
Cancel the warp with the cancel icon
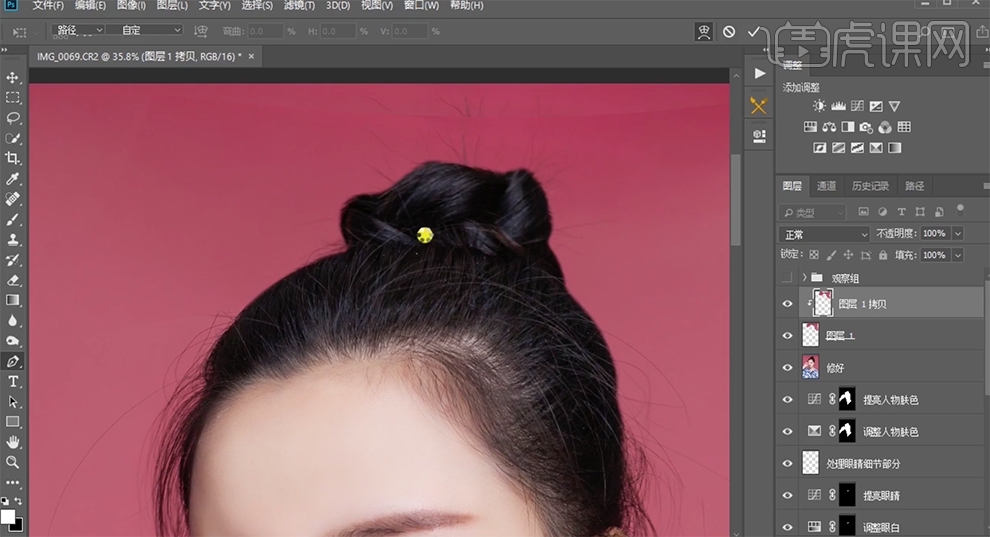(x=729, y=32)
